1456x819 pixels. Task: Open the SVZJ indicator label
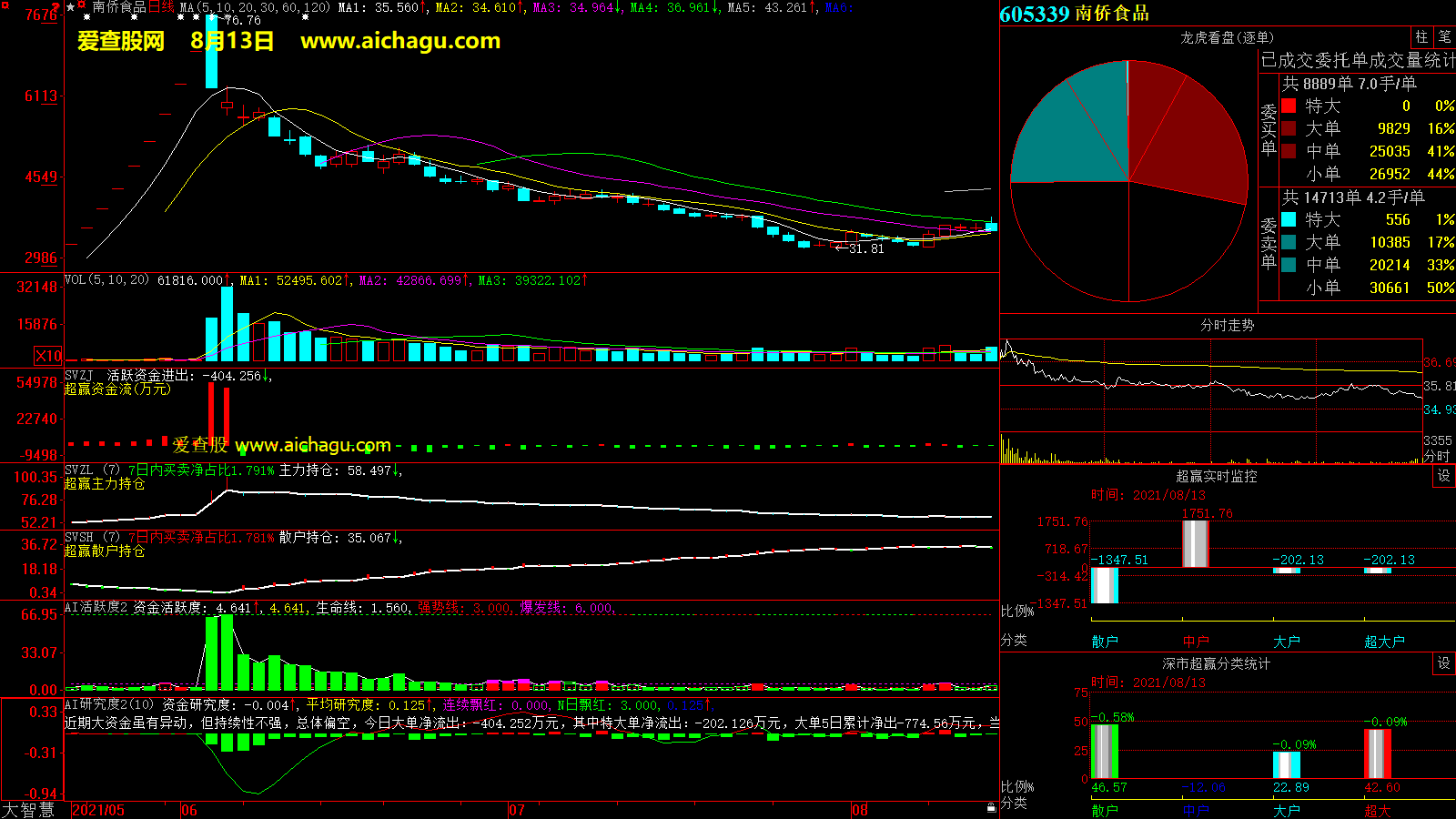pyautogui.click(x=79, y=375)
